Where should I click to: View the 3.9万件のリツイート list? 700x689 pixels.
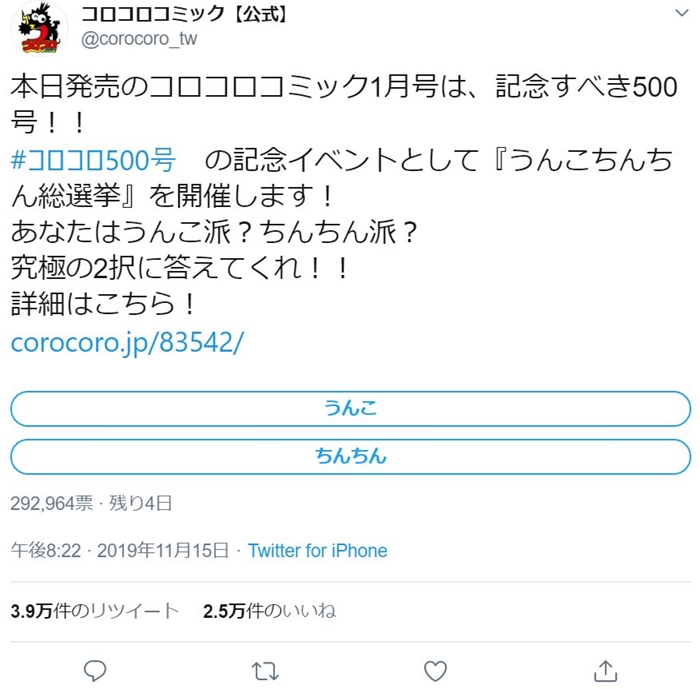tap(95, 610)
